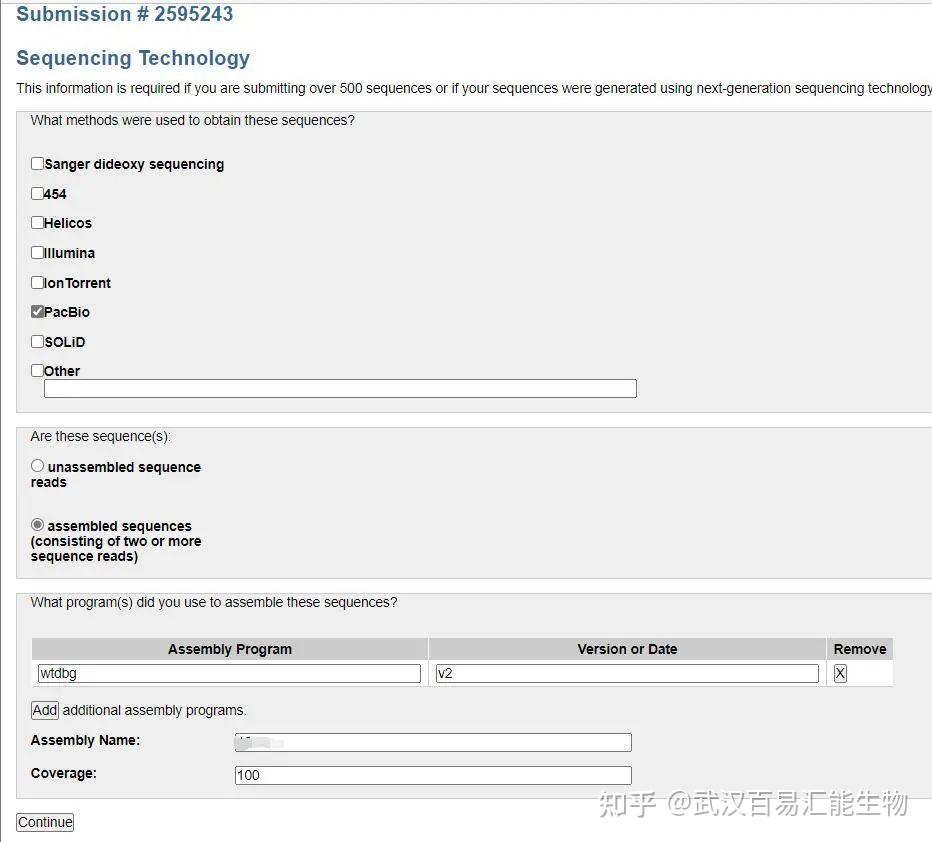
Task: Enable the Other method checkbox
Action: (x=38, y=371)
